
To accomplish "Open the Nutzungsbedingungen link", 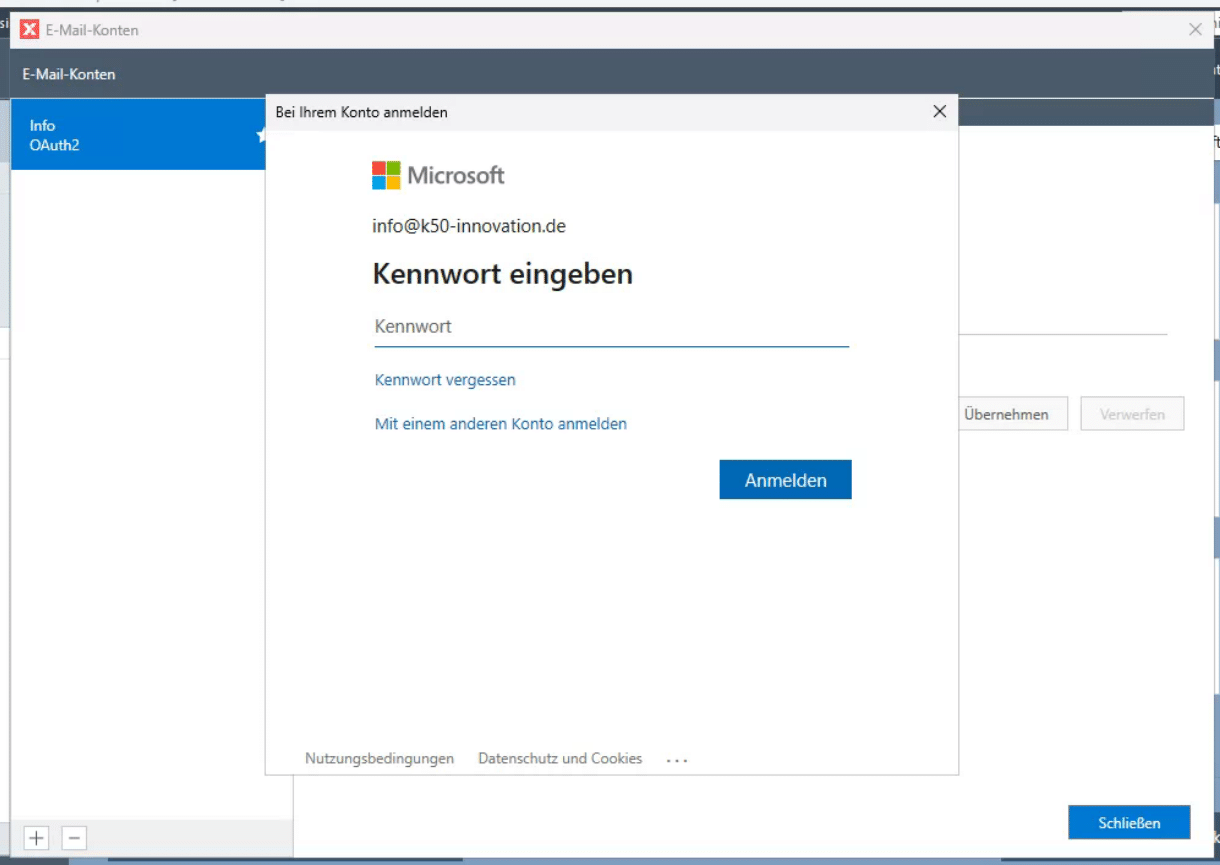I will click(379, 759).
